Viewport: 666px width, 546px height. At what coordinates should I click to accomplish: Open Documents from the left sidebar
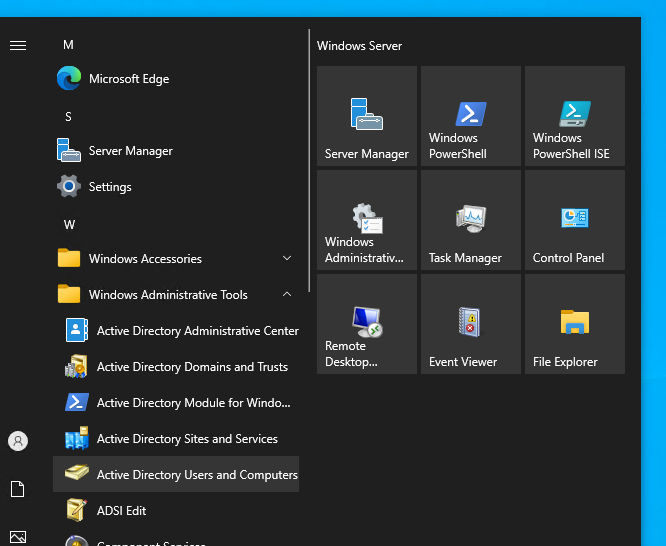point(17,489)
